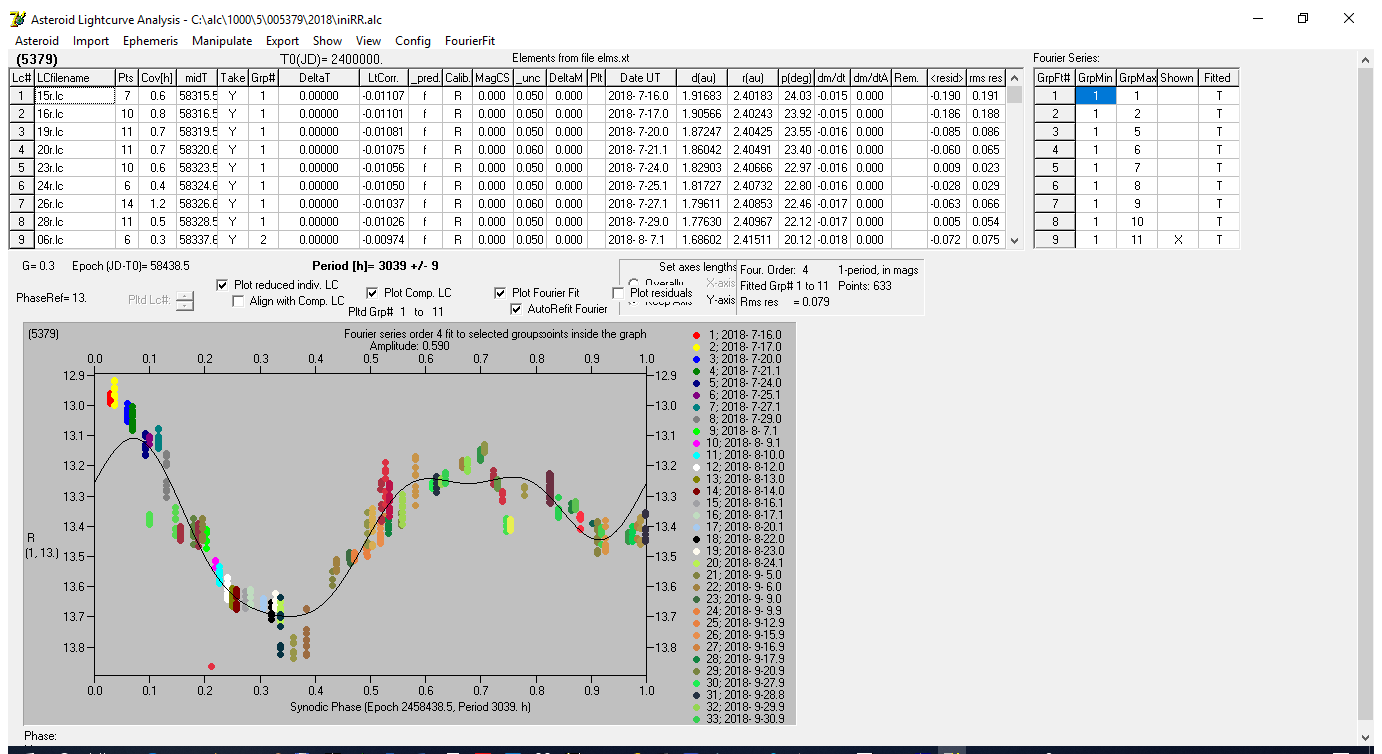Select file name cell 15r.lc

pyautogui.click(x=73, y=96)
